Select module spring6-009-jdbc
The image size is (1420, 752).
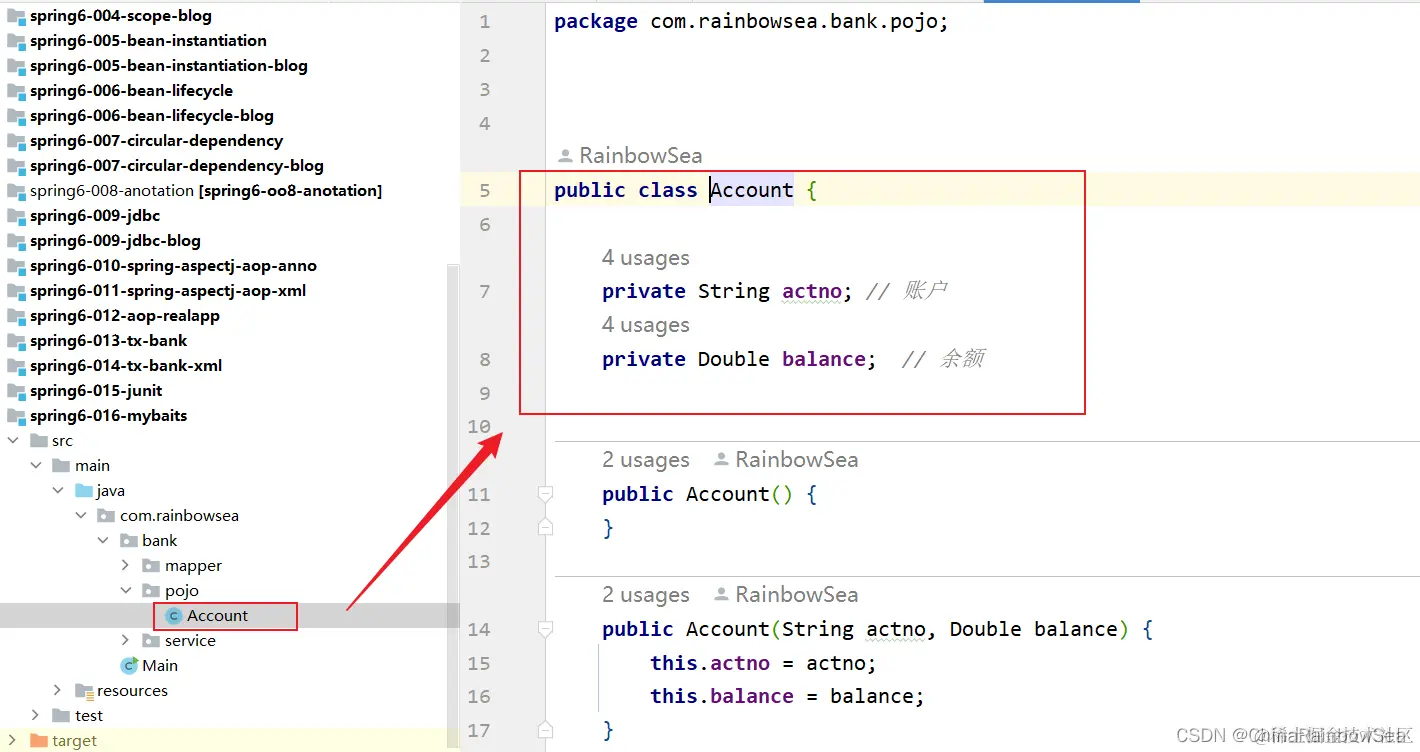pos(95,216)
